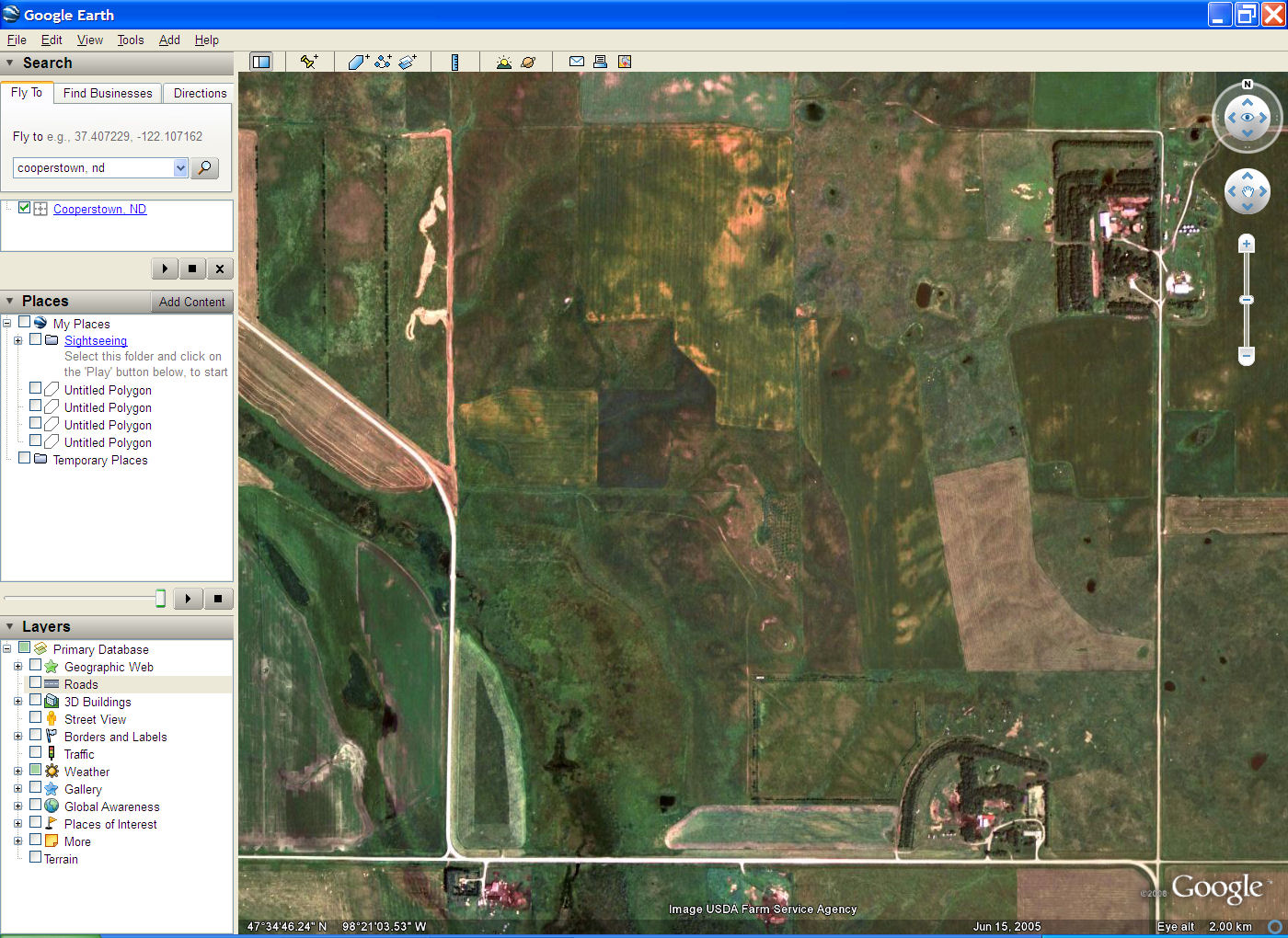Click the Traffic light layer icon

52,753
